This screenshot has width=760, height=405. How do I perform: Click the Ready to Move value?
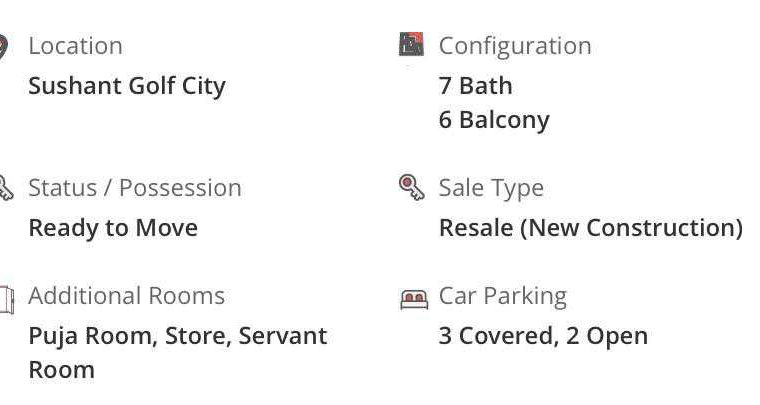[x=113, y=228]
